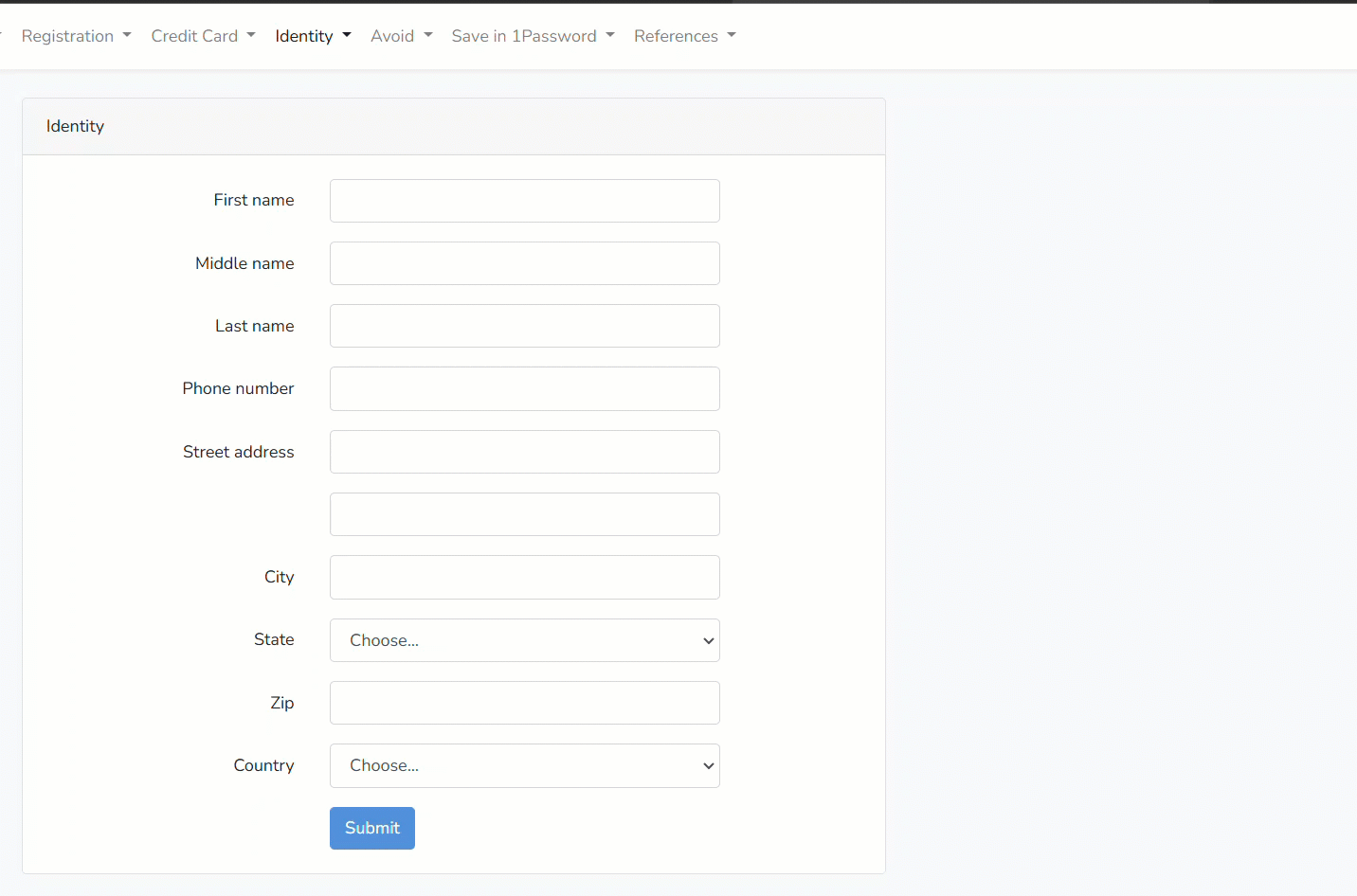Viewport: 1357px width, 896px height.
Task: Select the Last name field
Action: 524,326
